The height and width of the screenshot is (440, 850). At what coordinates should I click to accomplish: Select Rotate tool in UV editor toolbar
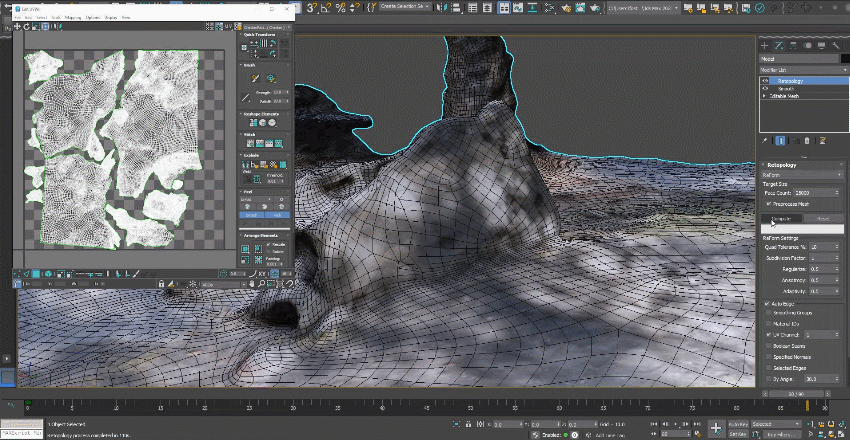pyautogui.click(x=26, y=27)
